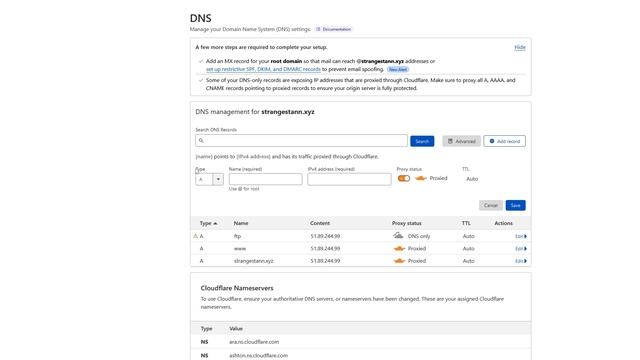Edit the www A record

click(521, 249)
